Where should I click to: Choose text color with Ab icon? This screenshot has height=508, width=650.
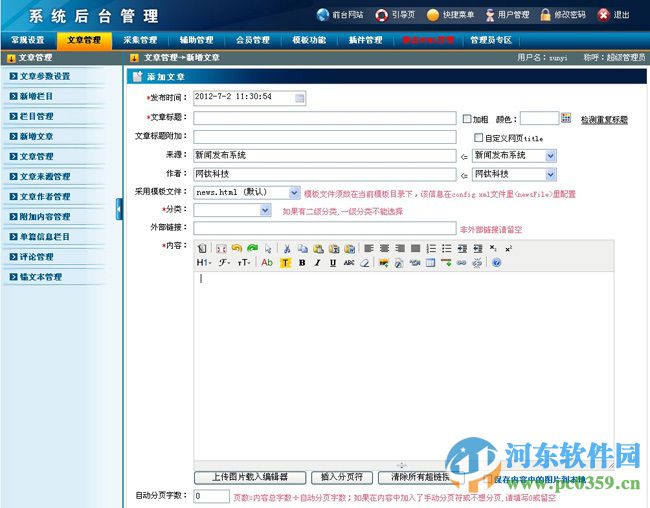click(x=267, y=263)
